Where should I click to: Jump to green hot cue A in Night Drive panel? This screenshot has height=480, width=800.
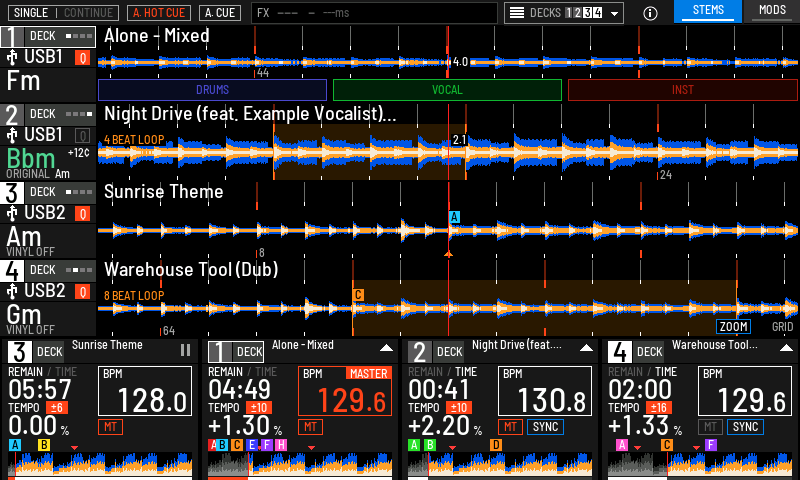(414, 445)
